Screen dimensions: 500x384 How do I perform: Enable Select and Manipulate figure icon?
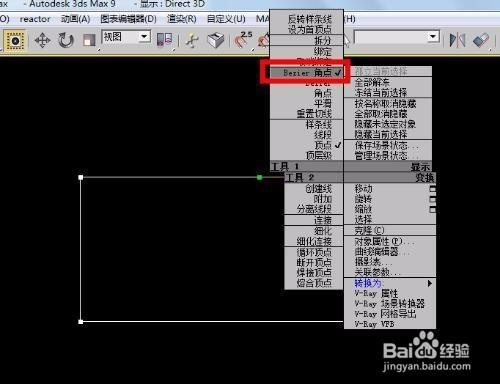coord(191,40)
